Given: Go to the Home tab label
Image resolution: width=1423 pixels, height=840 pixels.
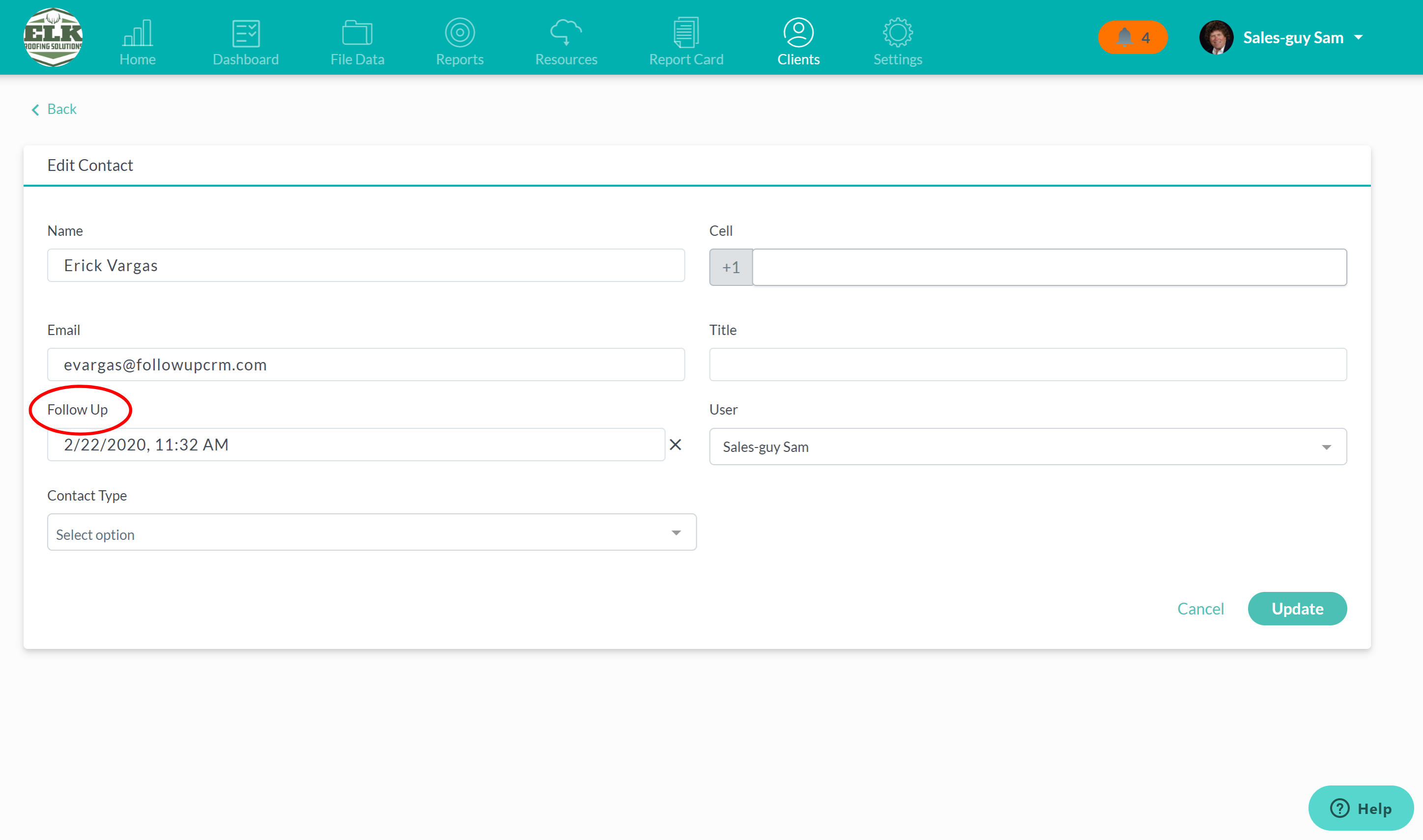Looking at the screenshot, I should [x=138, y=59].
